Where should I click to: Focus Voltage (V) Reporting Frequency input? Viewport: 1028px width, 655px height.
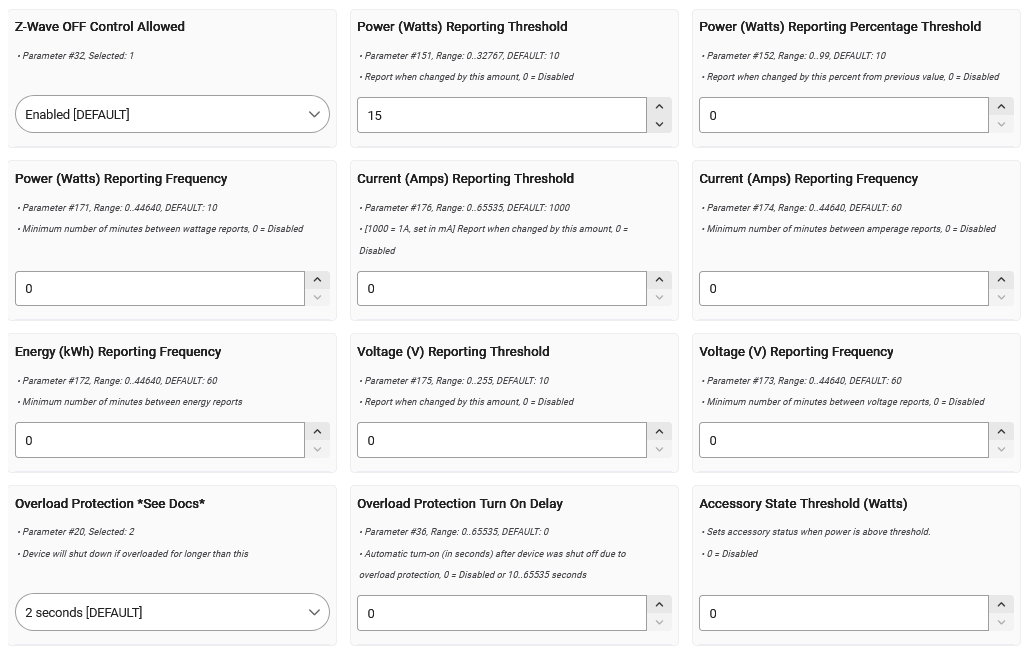[x=843, y=440]
